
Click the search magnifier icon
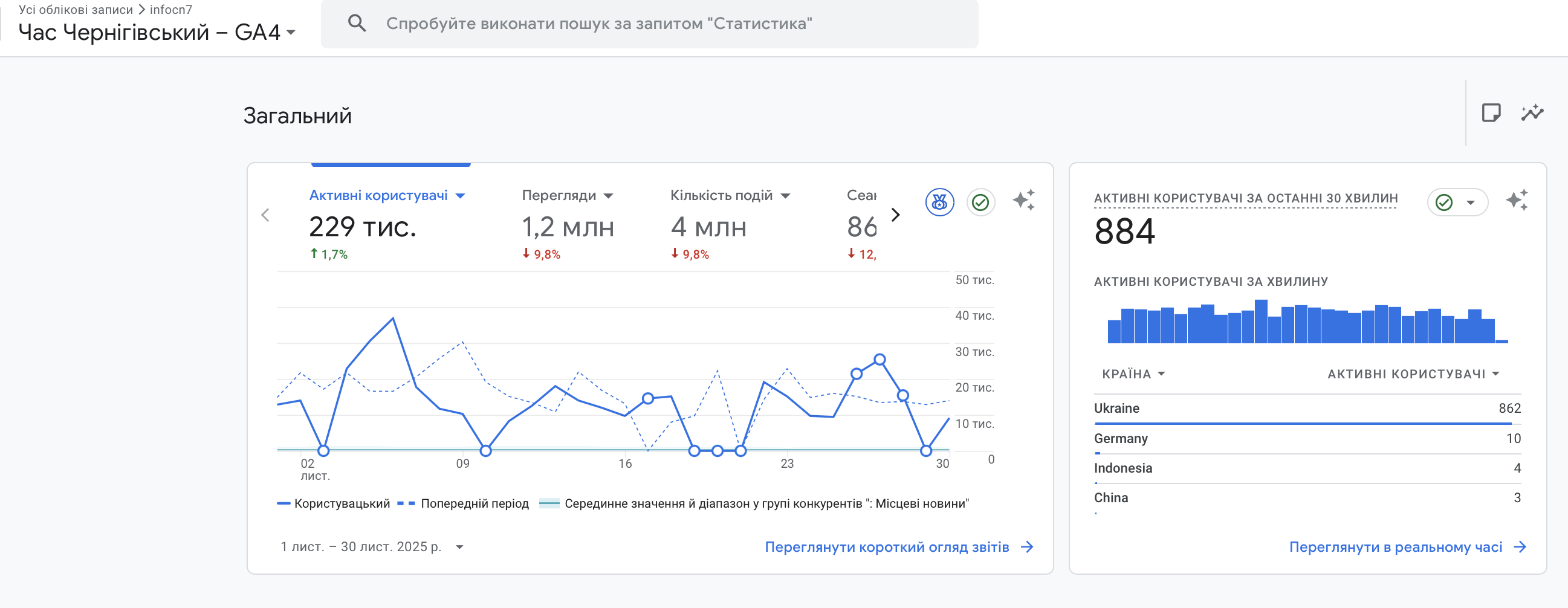[x=359, y=22]
